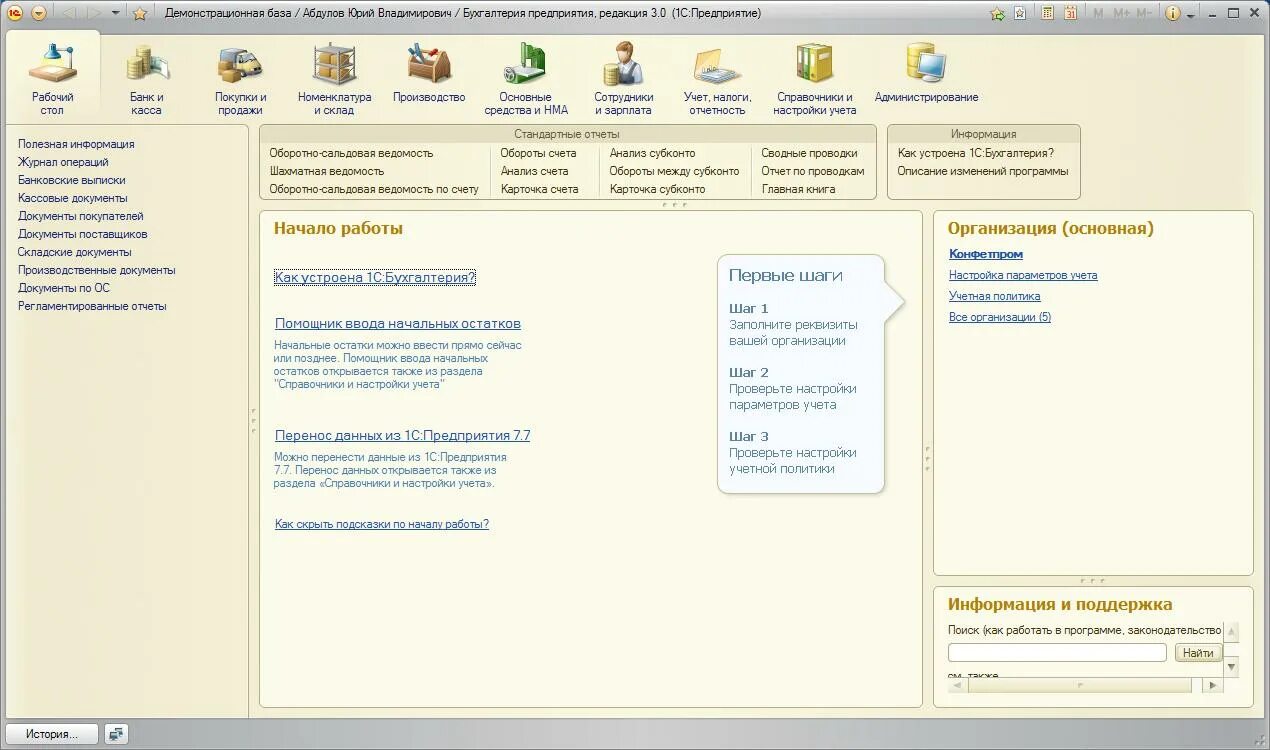Open Настройка параметров учета link
Image resolution: width=1270 pixels, height=750 pixels.
coord(1023,275)
